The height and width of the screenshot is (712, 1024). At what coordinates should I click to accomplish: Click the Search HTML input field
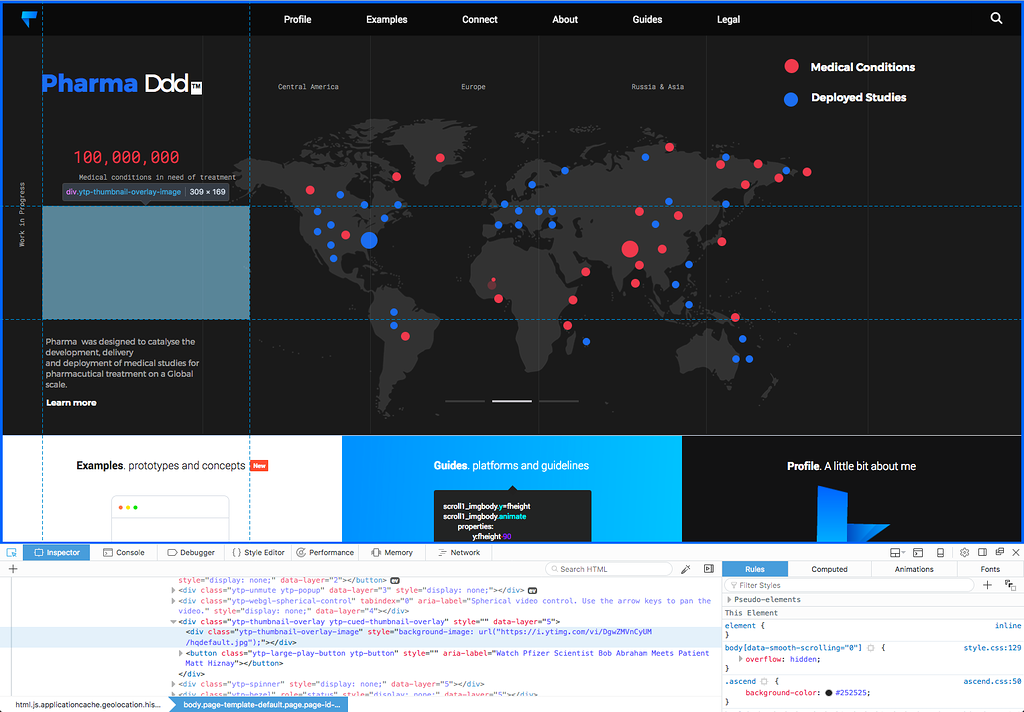(x=612, y=569)
